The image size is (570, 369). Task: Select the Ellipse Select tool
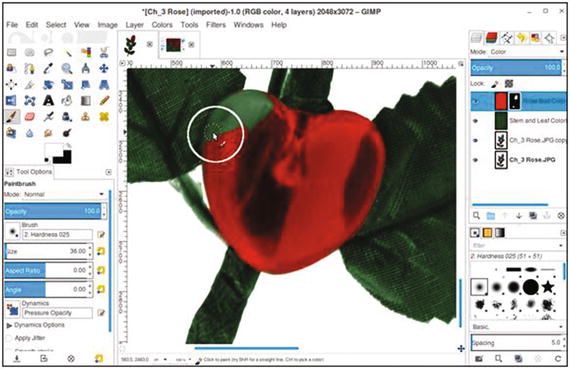tap(29, 53)
